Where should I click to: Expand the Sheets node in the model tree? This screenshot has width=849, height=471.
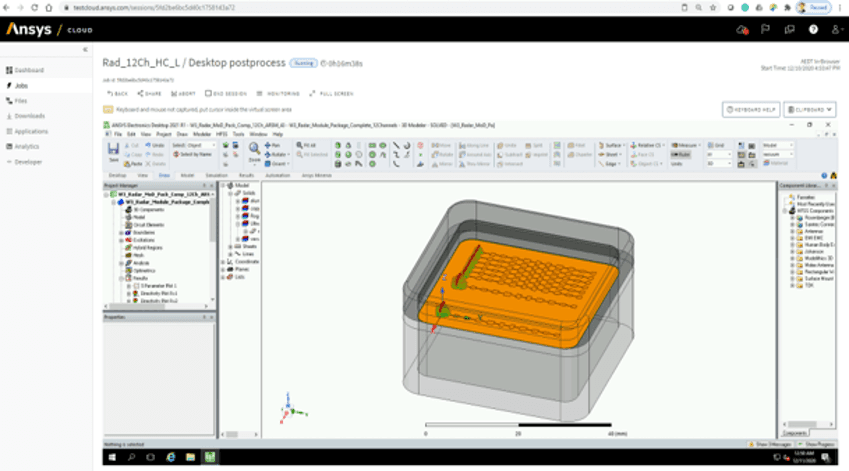click(x=230, y=246)
